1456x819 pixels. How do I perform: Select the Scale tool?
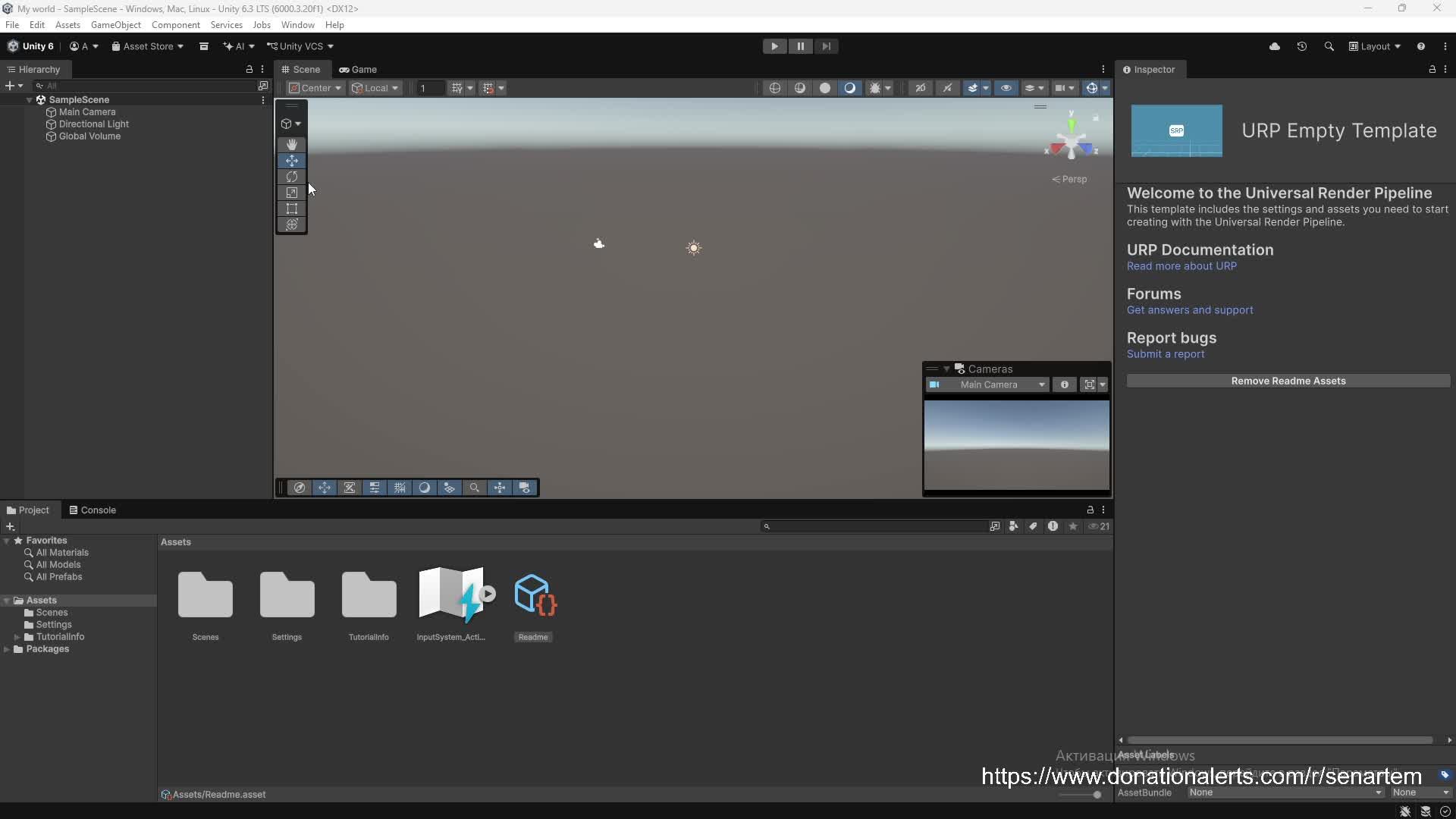291,193
